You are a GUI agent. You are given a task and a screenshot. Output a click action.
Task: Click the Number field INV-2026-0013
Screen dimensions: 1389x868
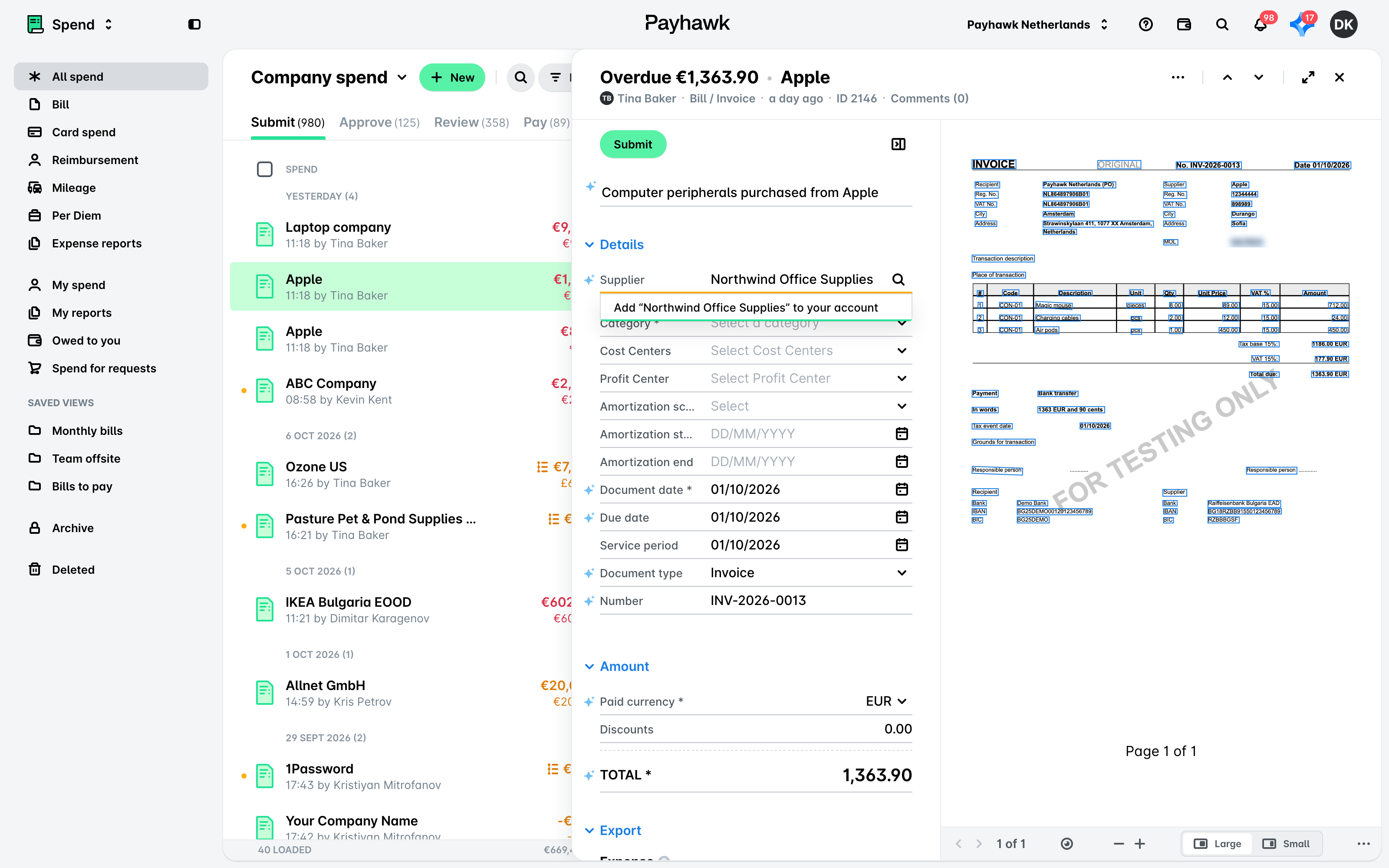pos(810,601)
